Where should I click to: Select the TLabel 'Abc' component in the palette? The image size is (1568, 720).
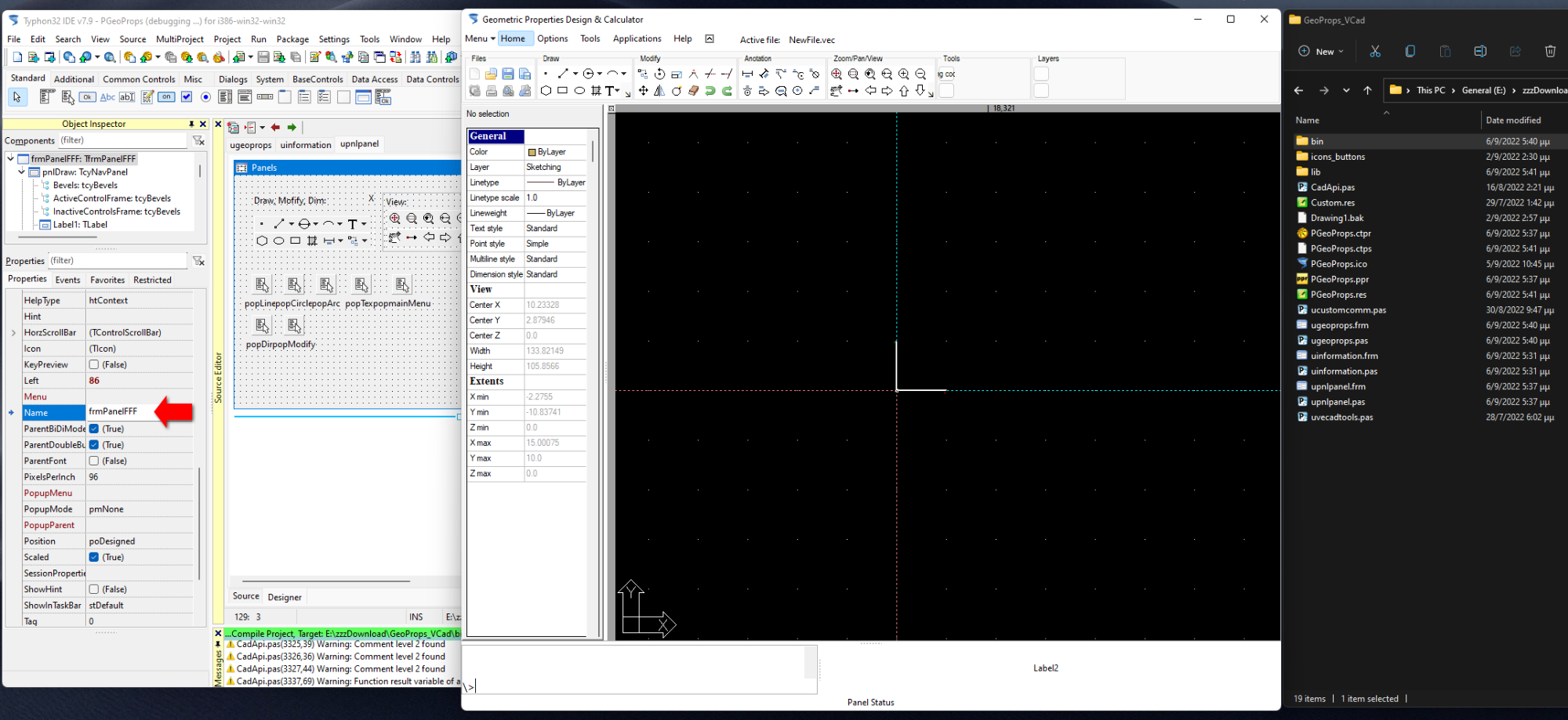(107, 97)
